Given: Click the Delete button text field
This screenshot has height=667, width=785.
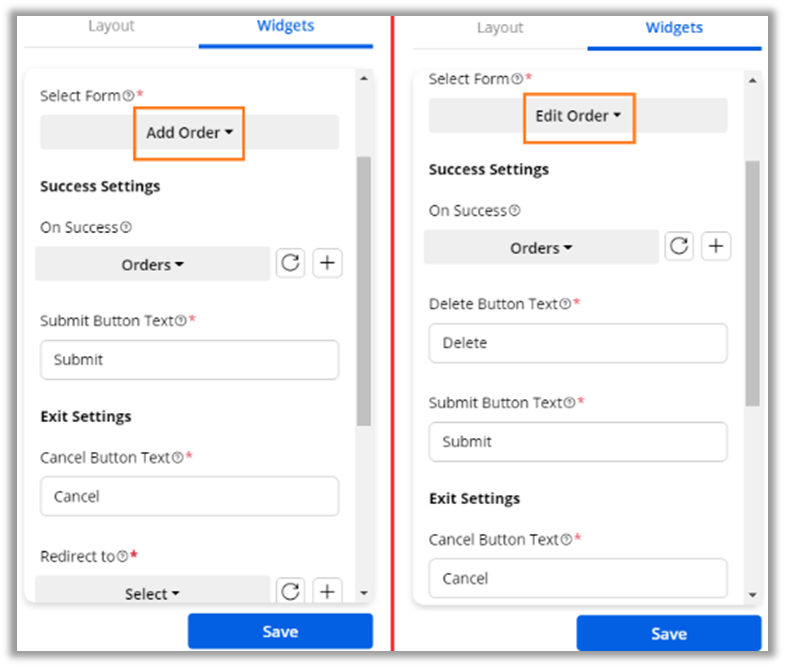Looking at the screenshot, I should click(x=578, y=343).
